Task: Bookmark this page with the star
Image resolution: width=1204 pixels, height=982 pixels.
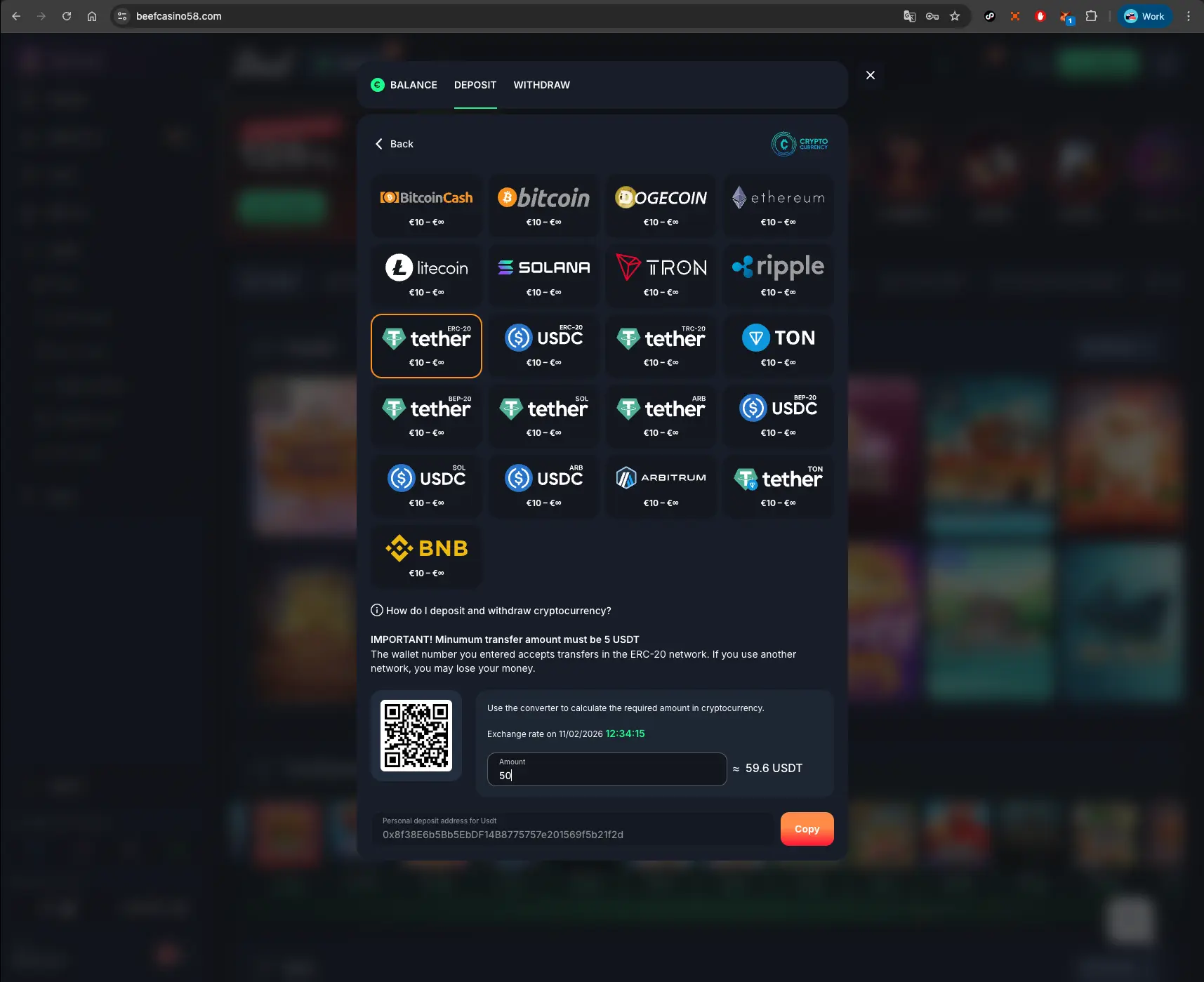Action: pyautogui.click(x=955, y=16)
